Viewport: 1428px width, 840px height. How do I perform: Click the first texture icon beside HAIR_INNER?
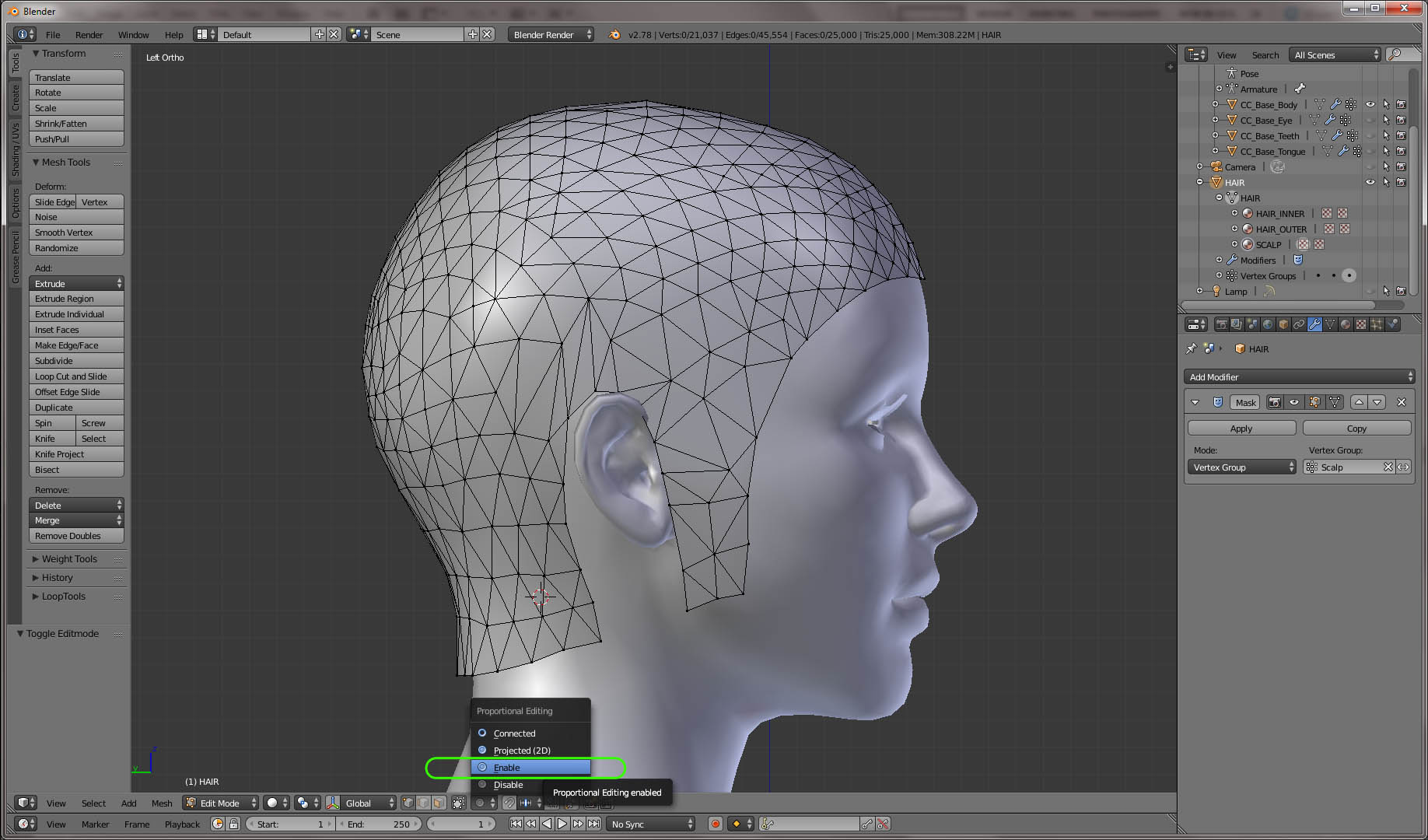pyautogui.click(x=1327, y=213)
